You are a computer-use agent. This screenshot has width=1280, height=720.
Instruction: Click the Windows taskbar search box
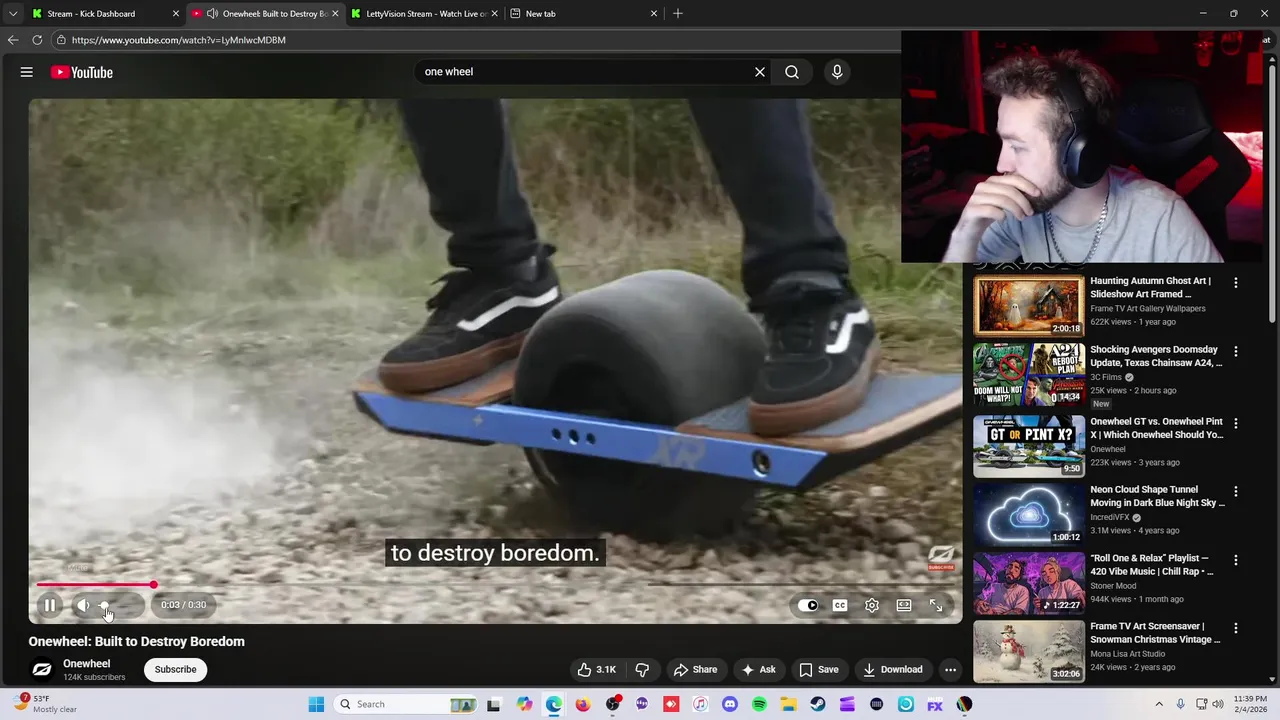406,704
